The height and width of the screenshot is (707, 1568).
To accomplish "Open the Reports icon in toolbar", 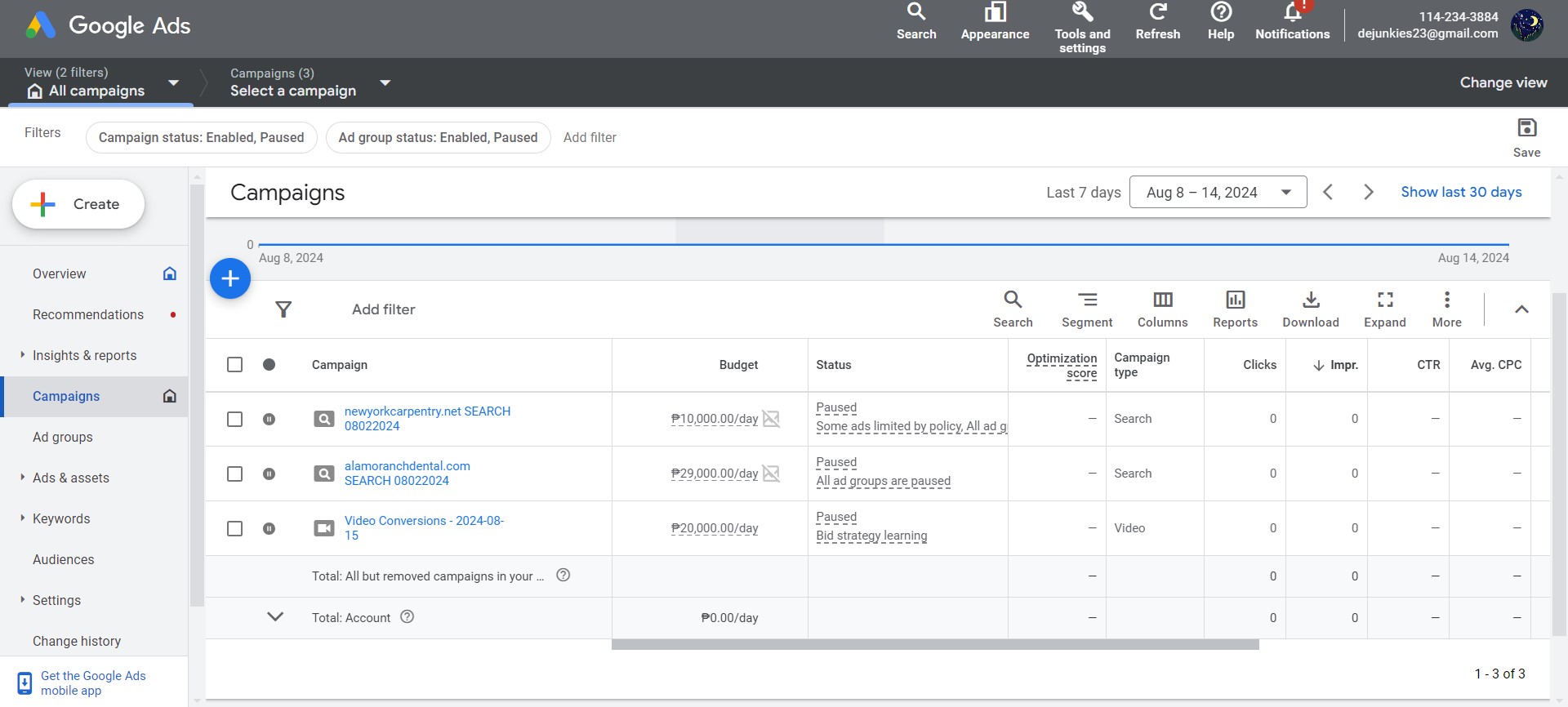I will click(1235, 300).
